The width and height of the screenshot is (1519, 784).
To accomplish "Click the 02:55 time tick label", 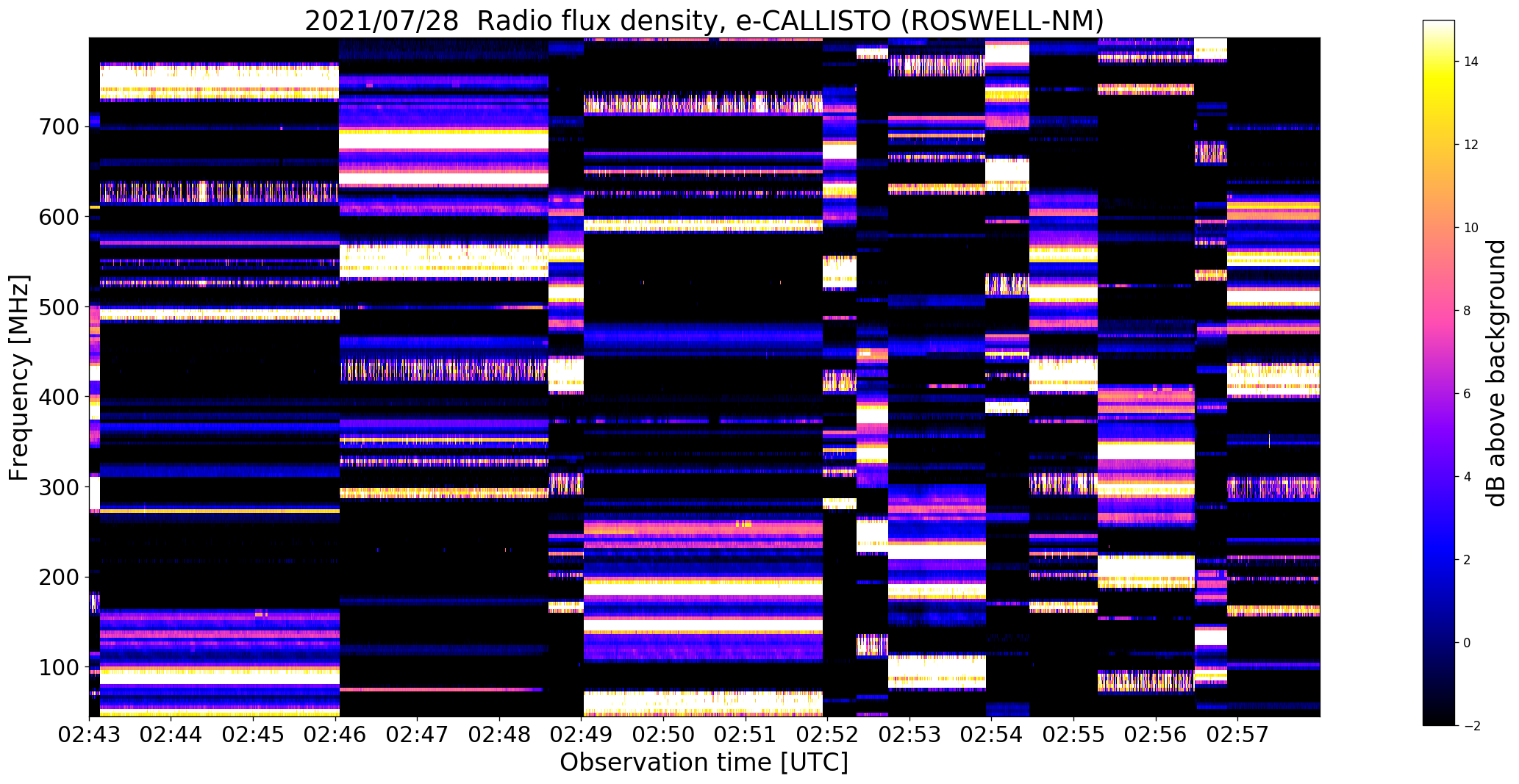I will click(x=1074, y=735).
